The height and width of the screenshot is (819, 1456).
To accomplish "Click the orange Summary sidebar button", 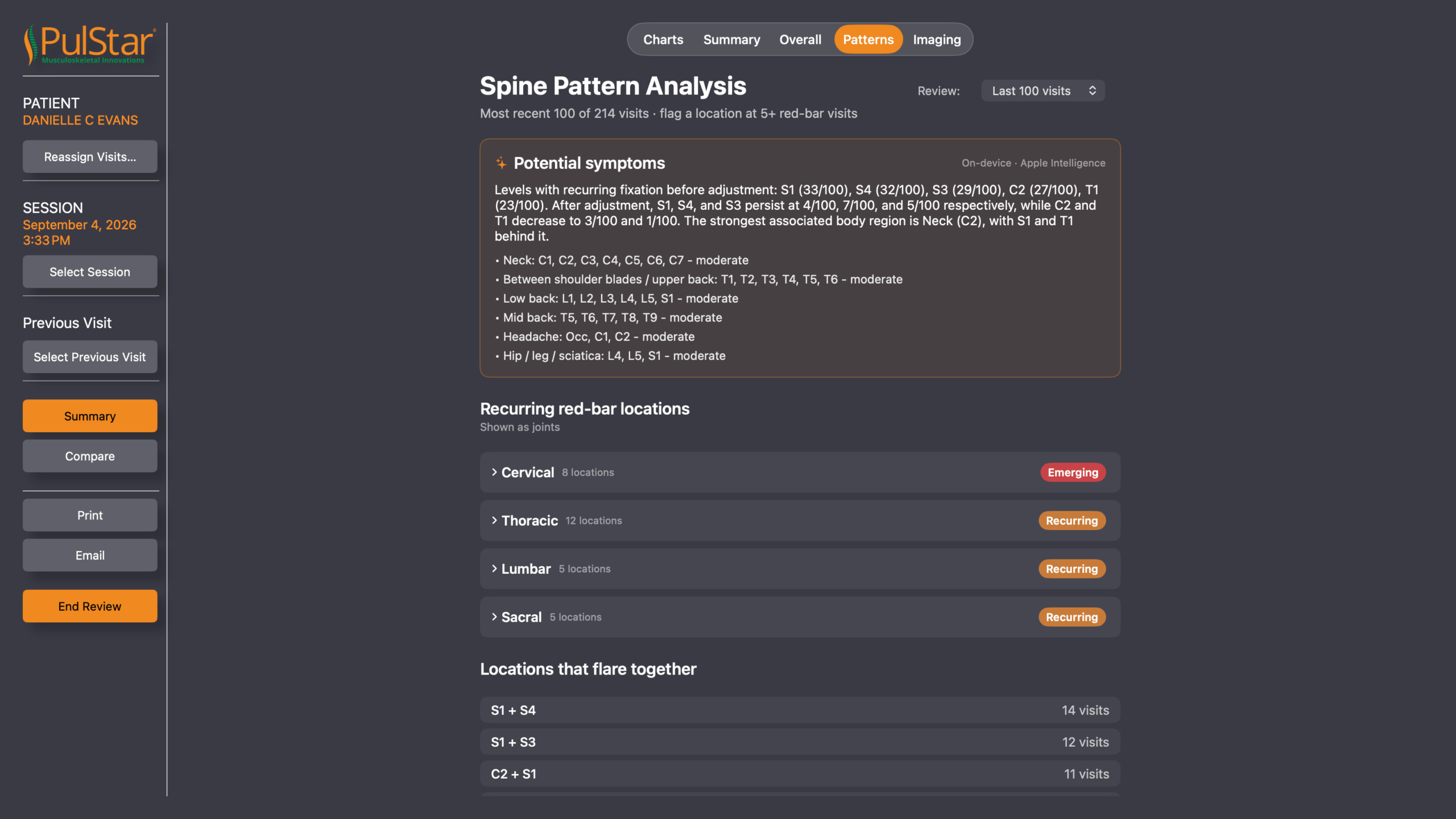I will (90, 416).
